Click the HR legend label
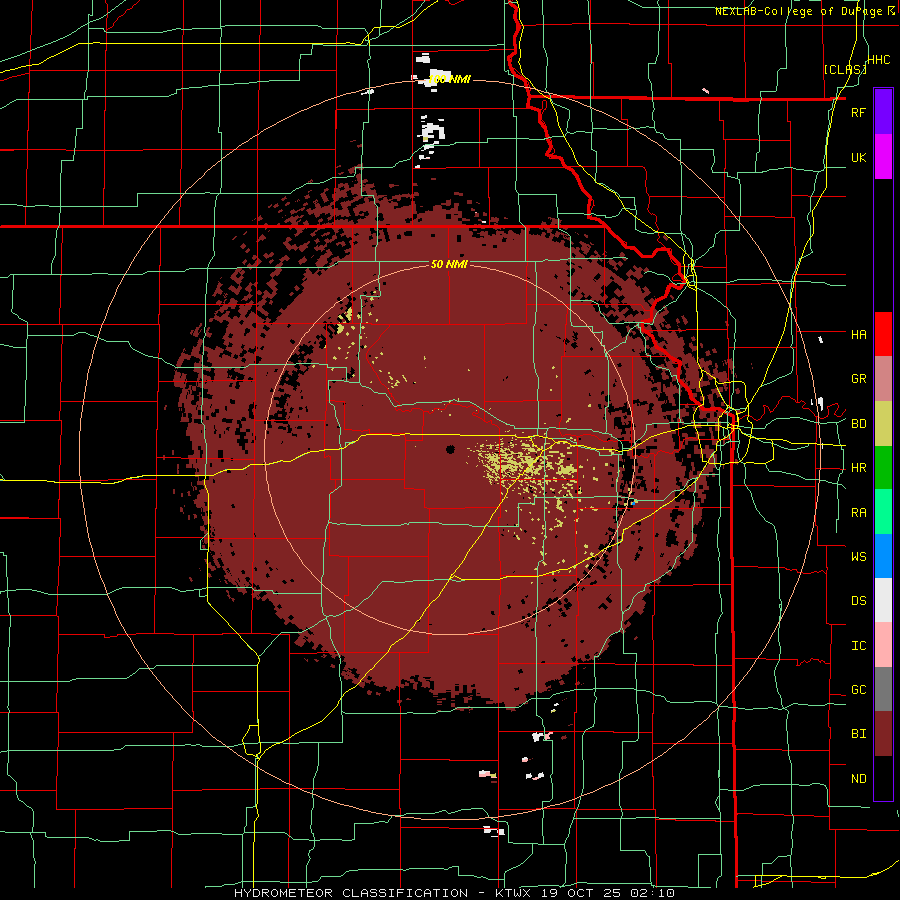This screenshot has height=900, width=900. pos(859,468)
